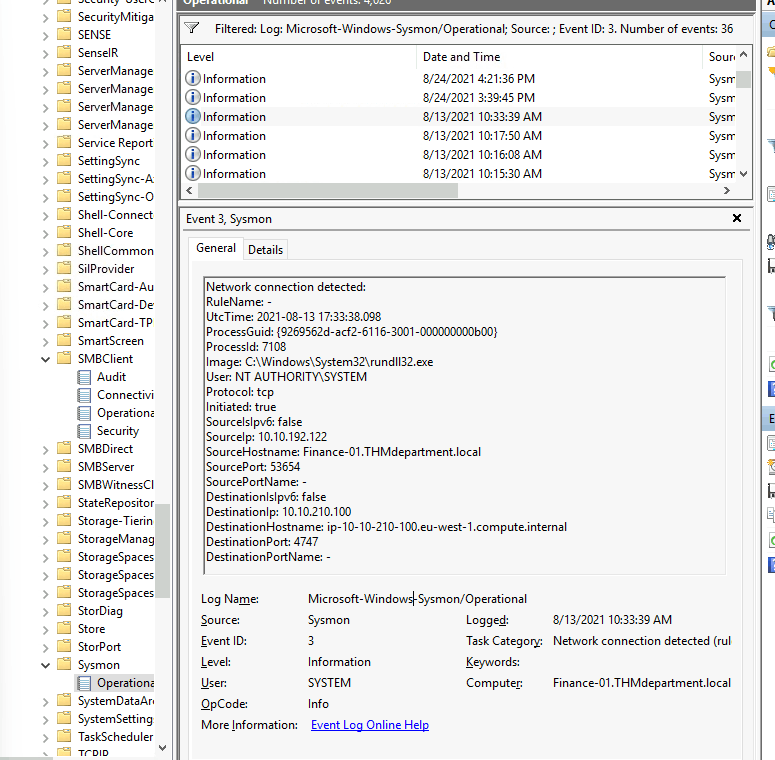
Task: Close the Event 3 preview pane
Action: [736, 218]
